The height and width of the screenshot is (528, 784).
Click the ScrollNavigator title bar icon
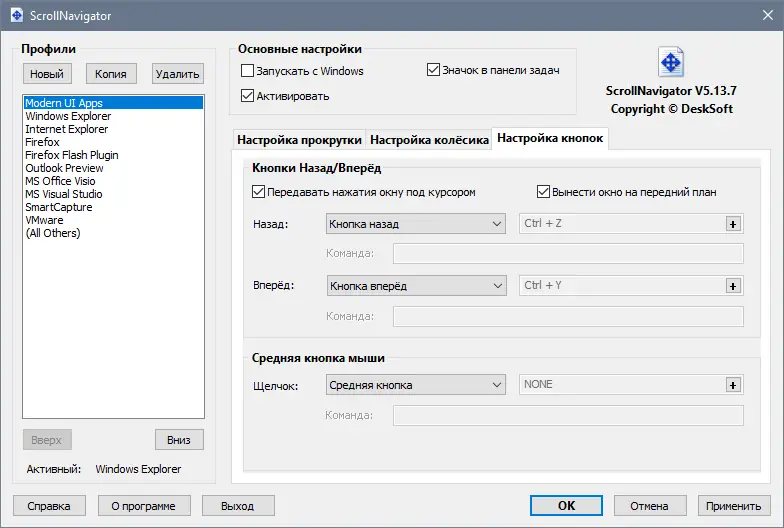(17, 15)
